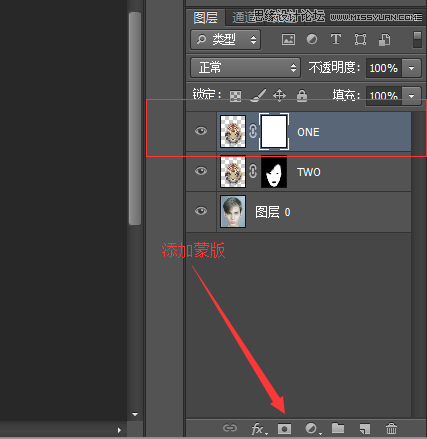Screen dimensions: 427x439
Task: Lock image pixels brush icon
Action: click(x=258, y=95)
